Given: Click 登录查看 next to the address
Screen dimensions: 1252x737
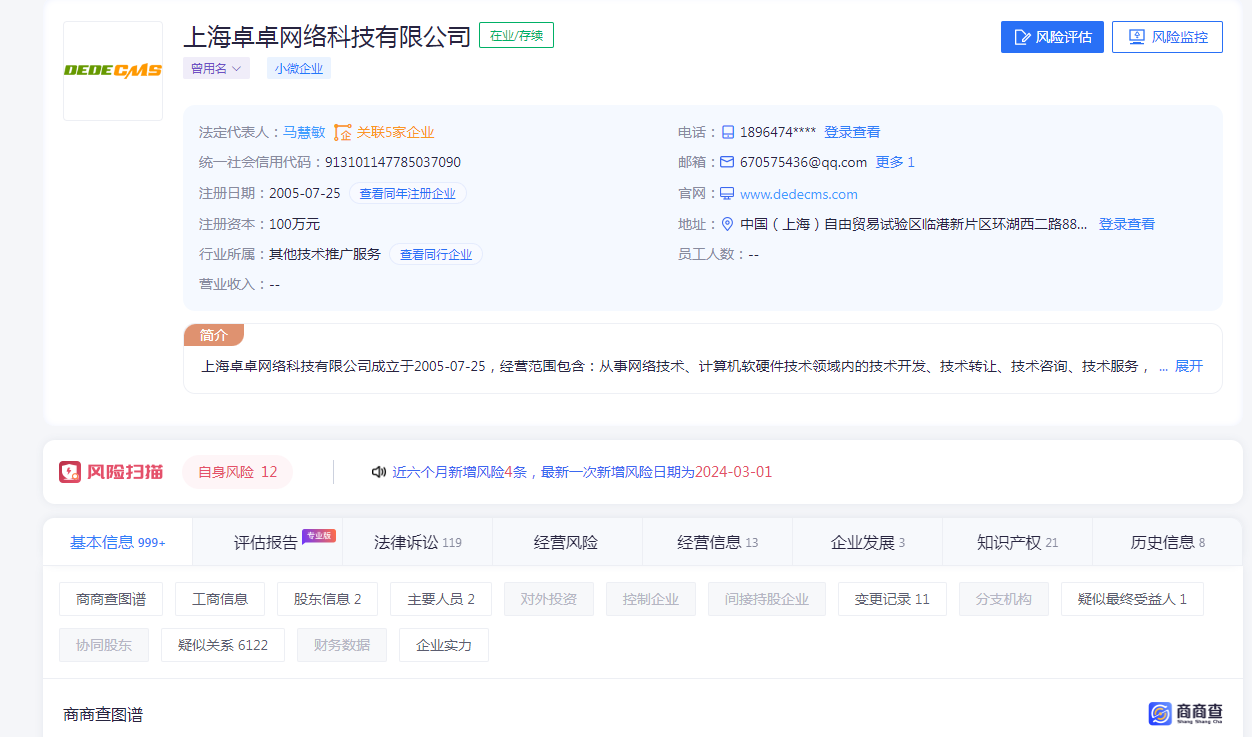Looking at the screenshot, I should click(x=1127, y=224).
